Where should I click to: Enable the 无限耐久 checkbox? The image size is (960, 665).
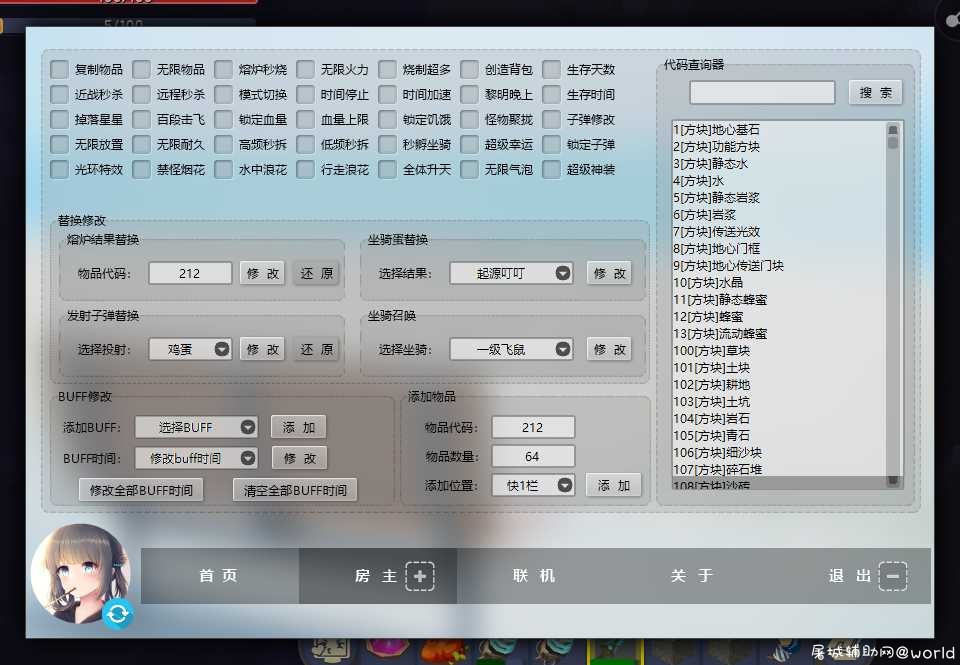[x=141, y=145]
